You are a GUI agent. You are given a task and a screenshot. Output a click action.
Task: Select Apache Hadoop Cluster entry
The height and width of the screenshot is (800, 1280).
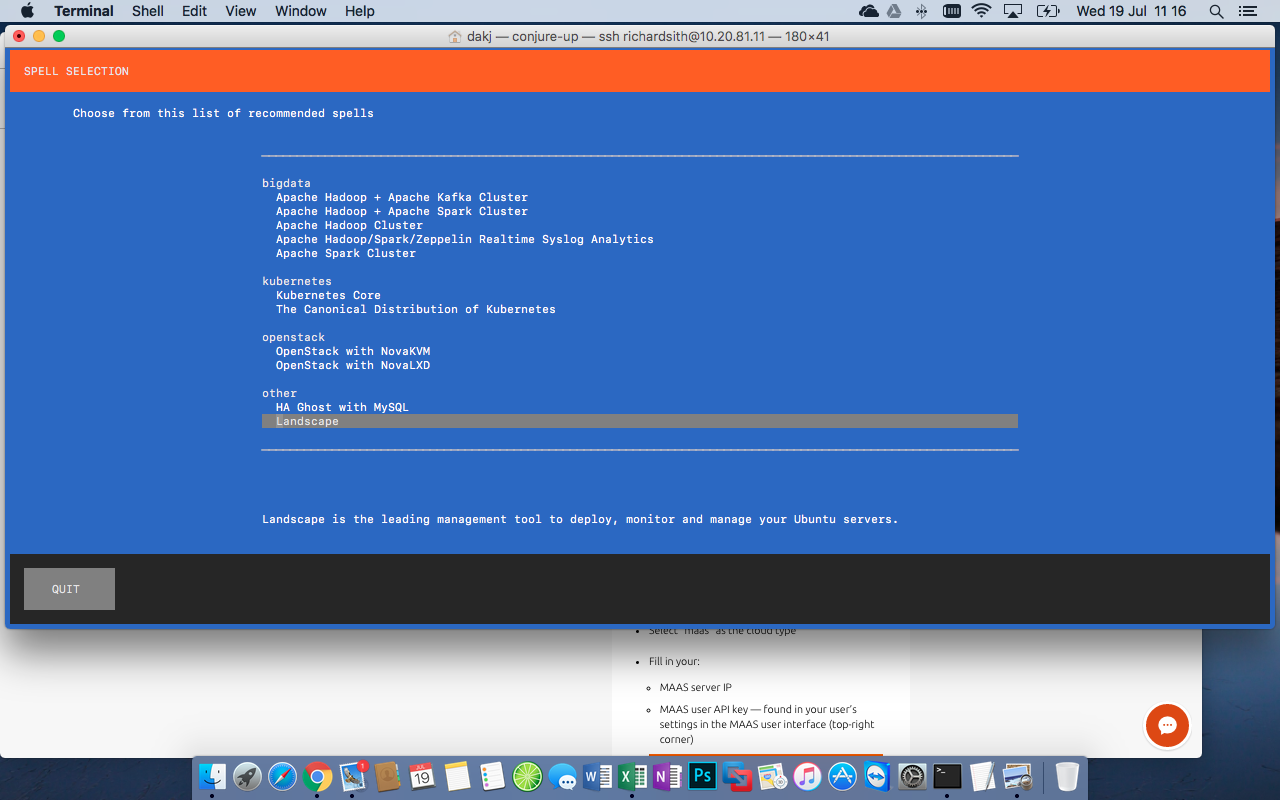click(x=349, y=225)
